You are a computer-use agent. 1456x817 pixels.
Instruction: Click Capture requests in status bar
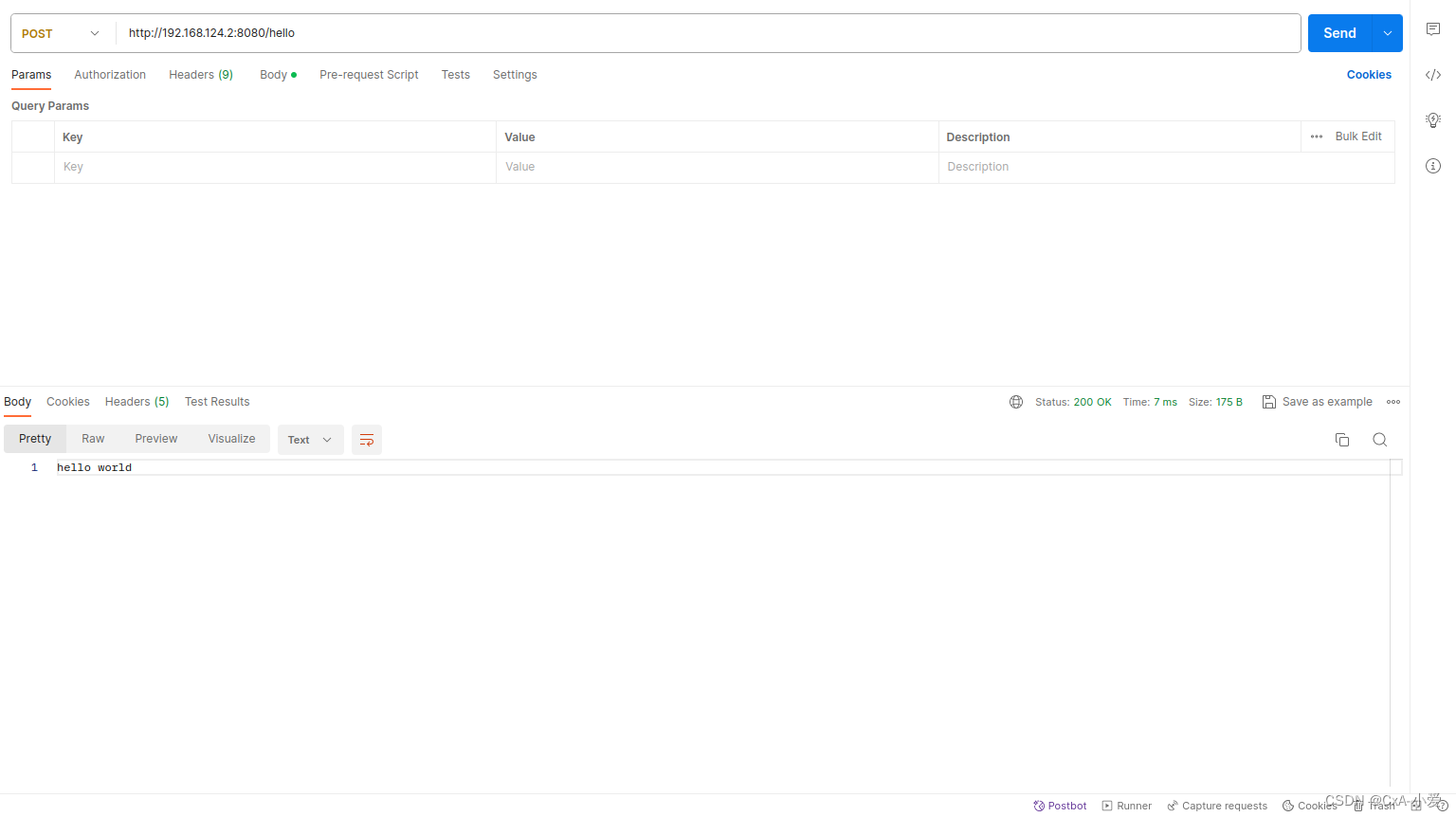pyautogui.click(x=1217, y=806)
